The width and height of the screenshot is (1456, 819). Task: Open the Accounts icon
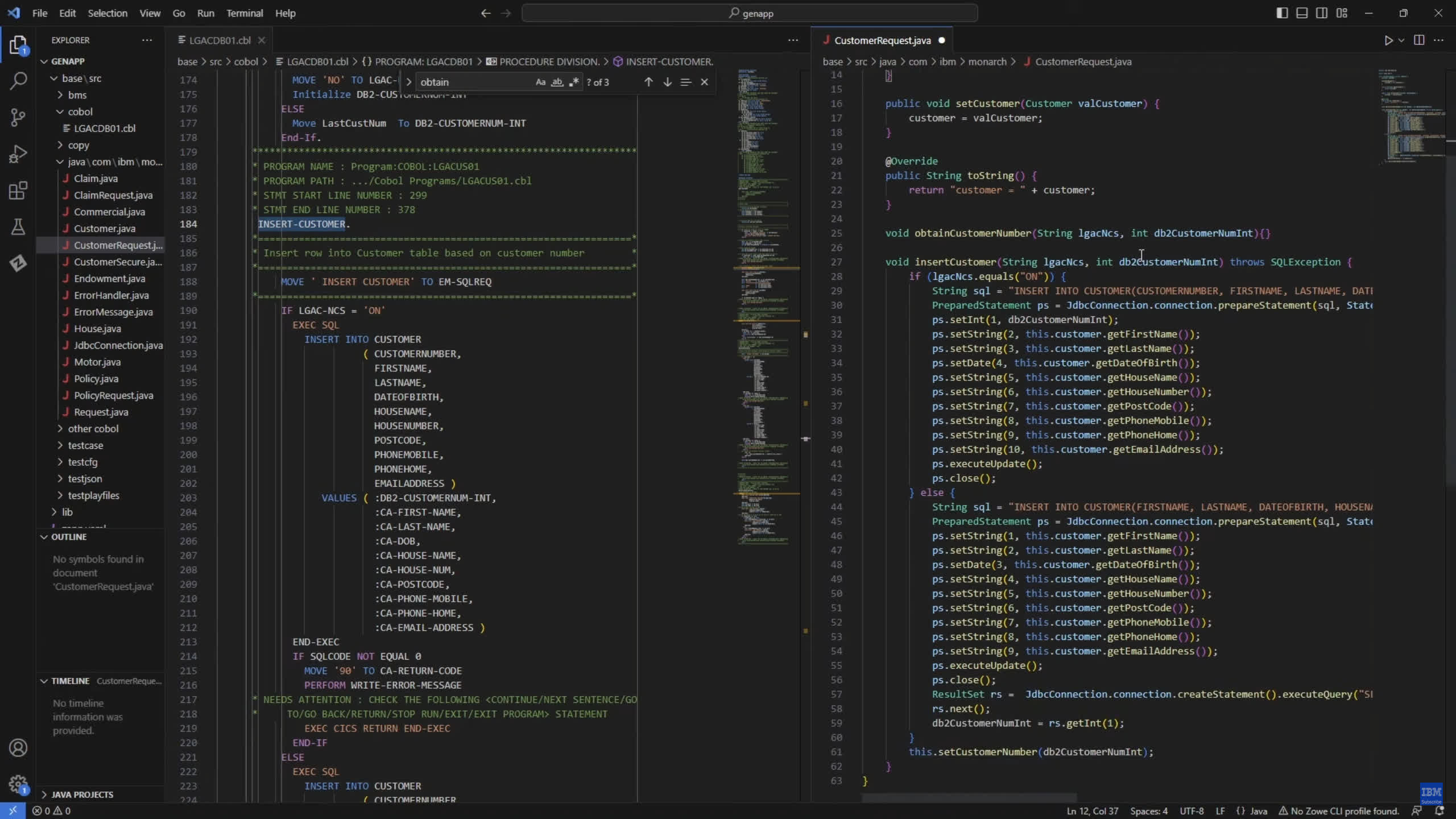[18, 748]
